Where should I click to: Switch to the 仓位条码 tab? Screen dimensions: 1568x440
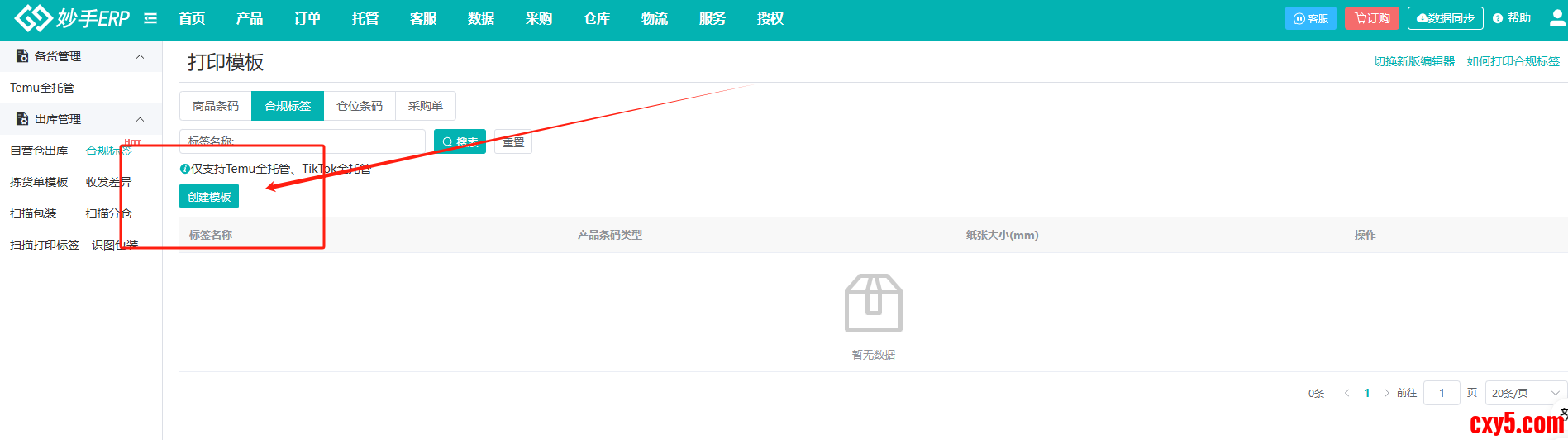pos(360,106)
